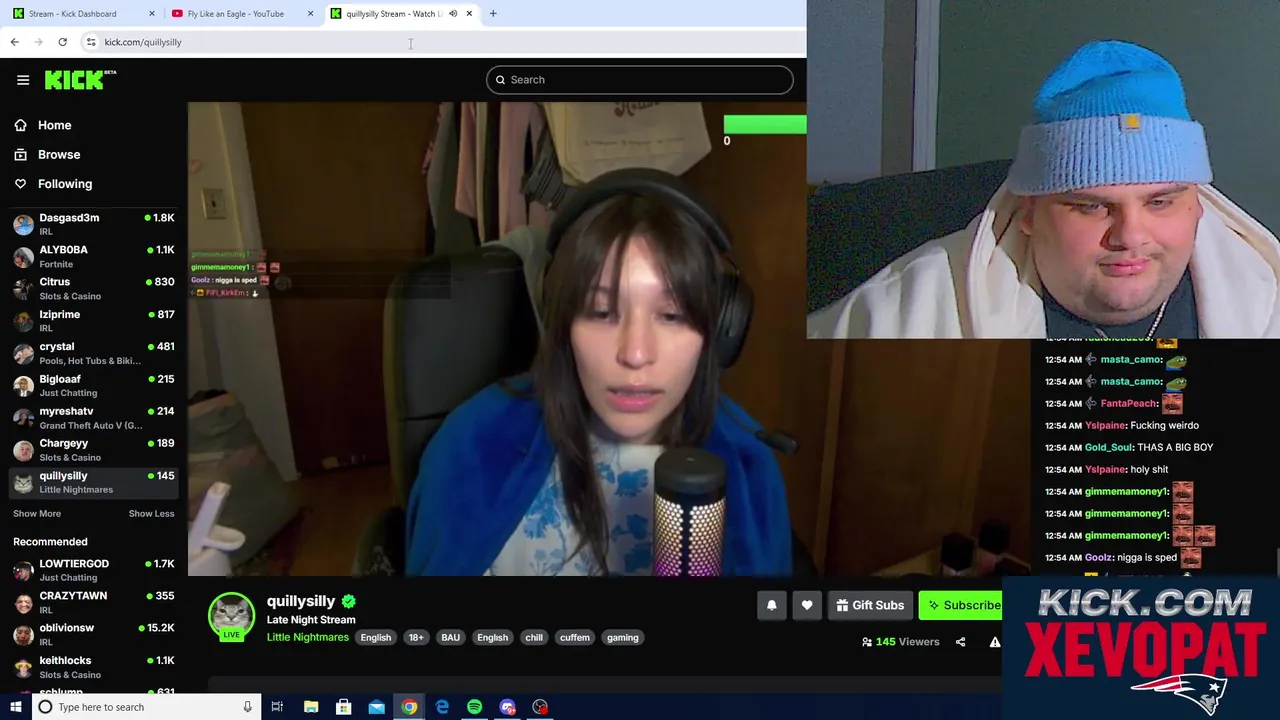1280x720 pixels.
Task: Open Chargeyy channel in sidebar
Action: tap(93, 450)
